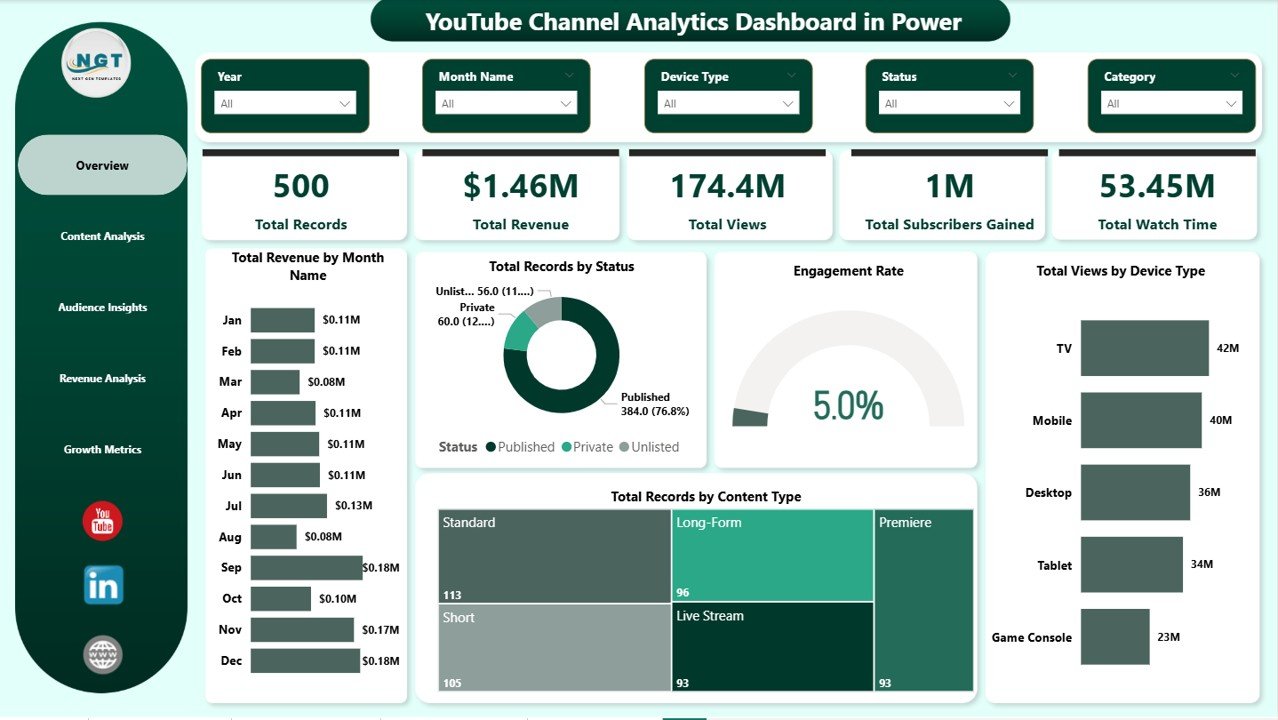Select the Long-Form treemap block

770,555
